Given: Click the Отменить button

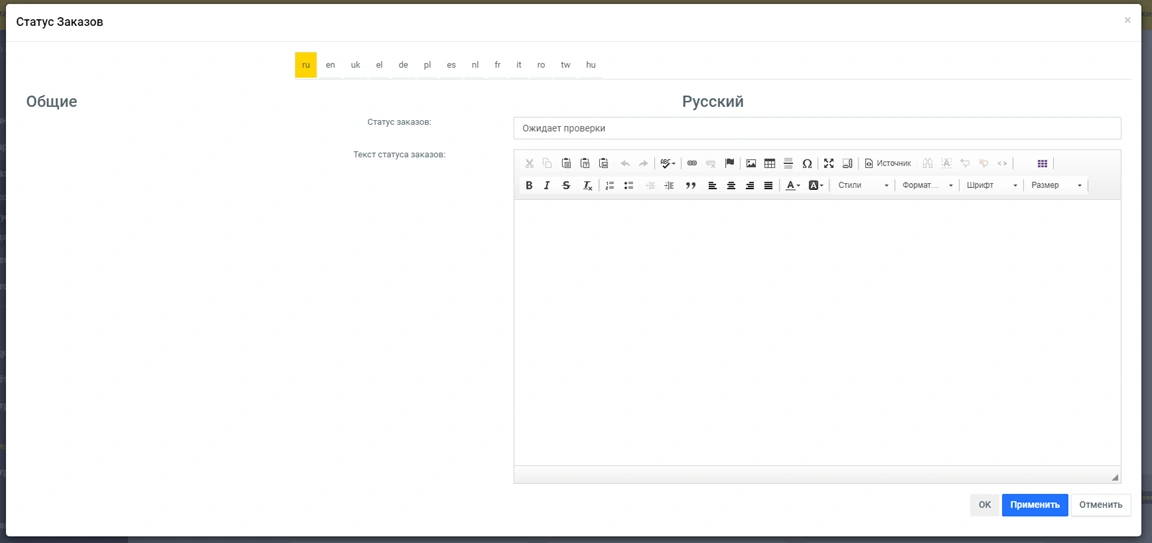Looking at the screenshot, I should [x=1100, y=505].
